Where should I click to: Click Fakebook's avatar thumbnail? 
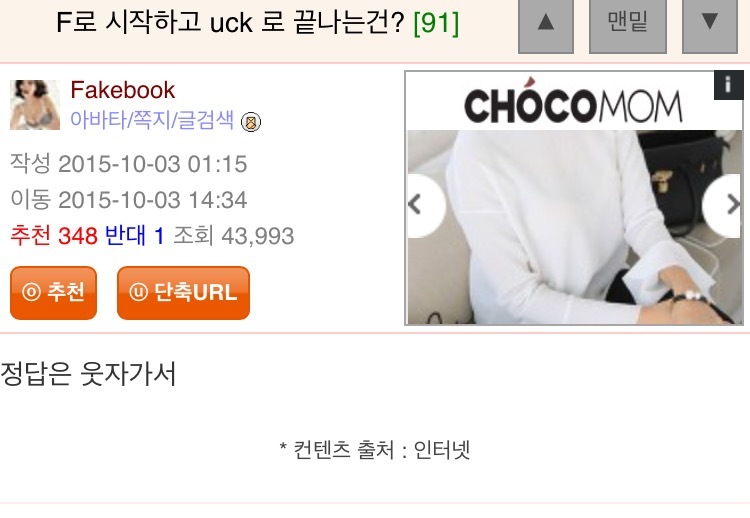35,105
